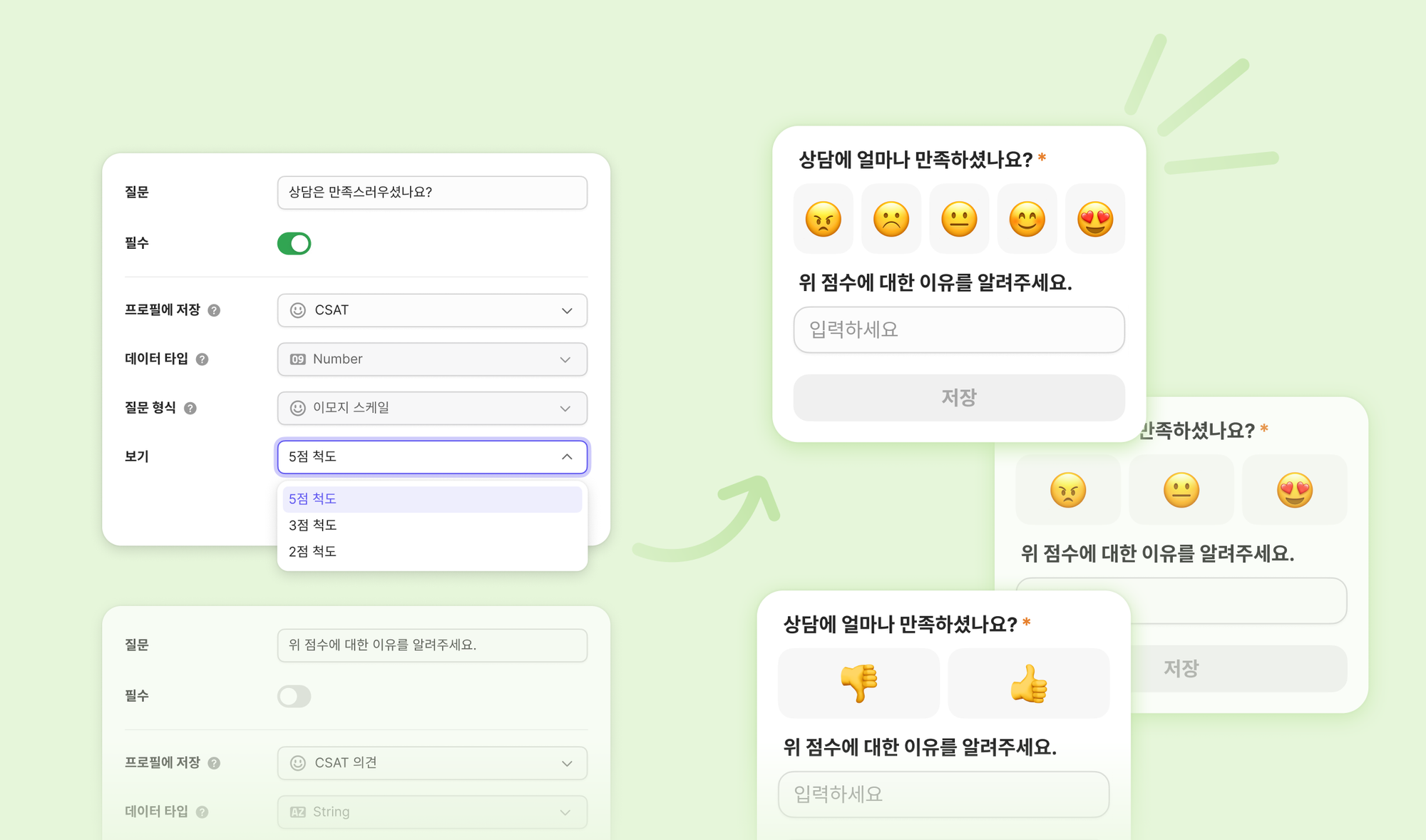This screenshot has width=1426, height=840.
Task: Turn off the green 필수 toggle
Action: [x=294, y=244]
